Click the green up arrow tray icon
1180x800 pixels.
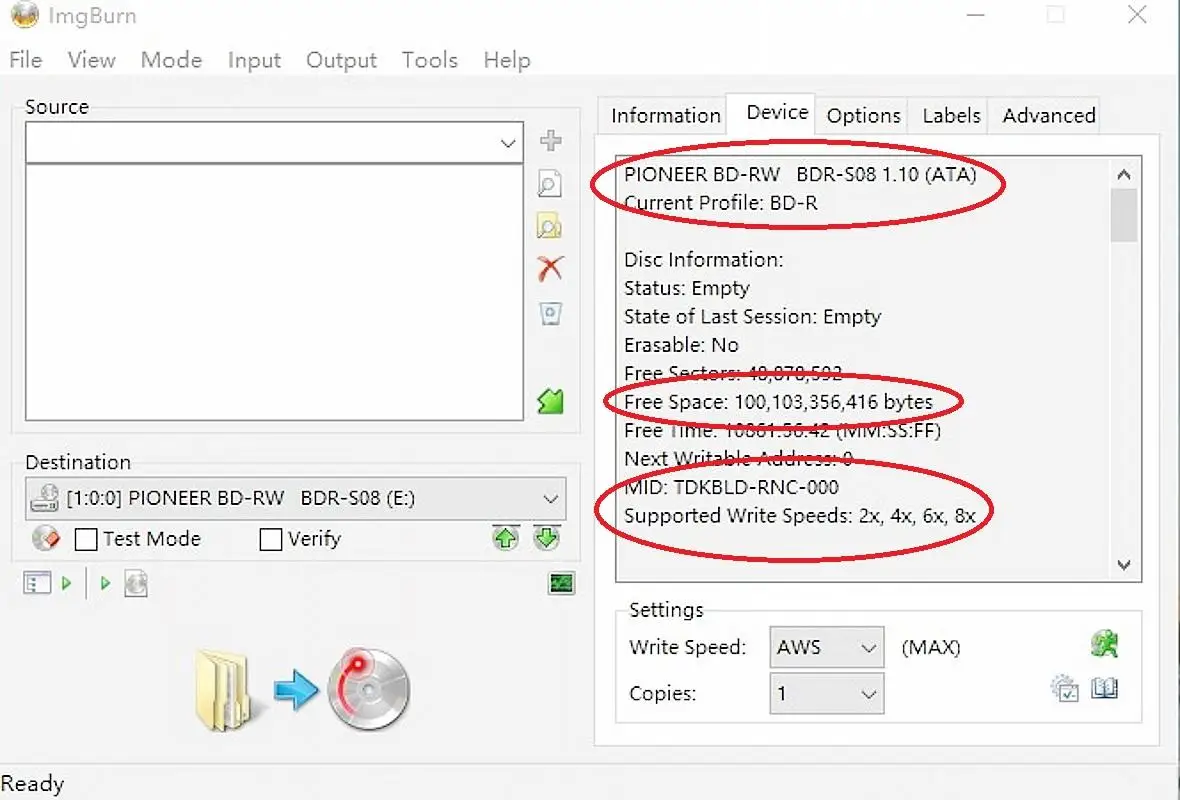coord(506,538)
